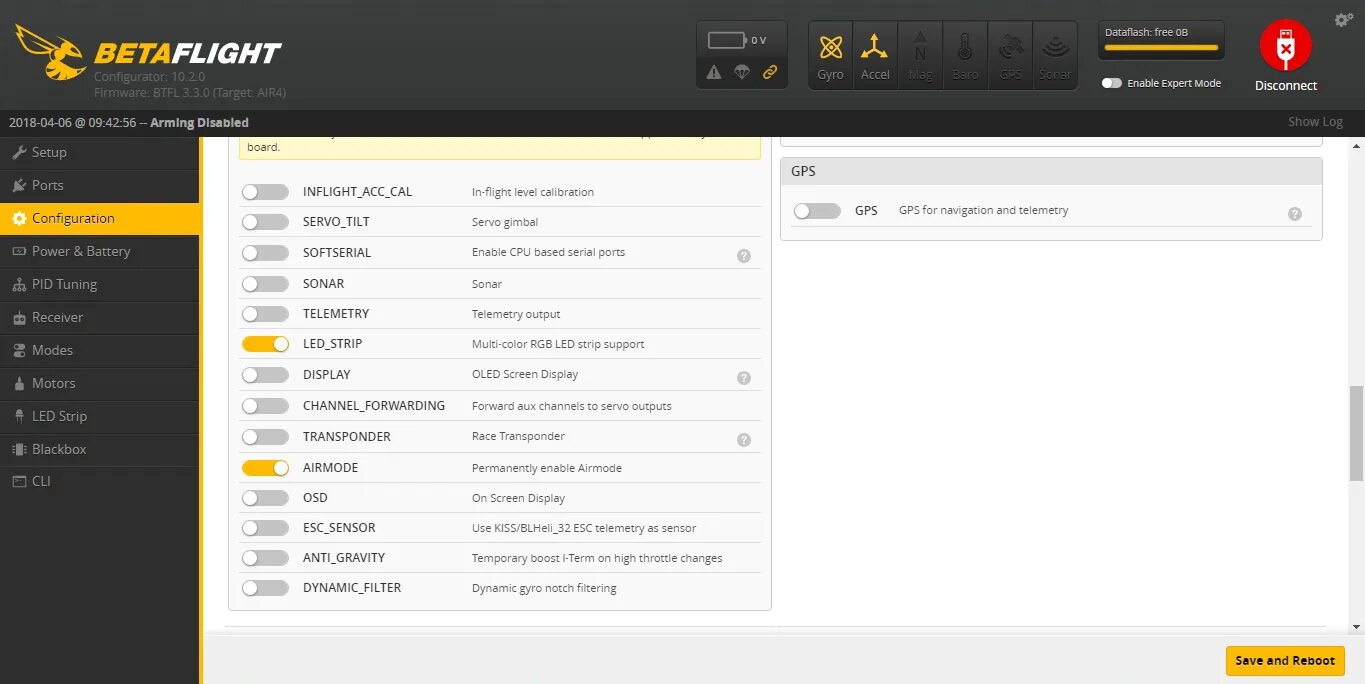Disable AIRMODE toggle

265,468
